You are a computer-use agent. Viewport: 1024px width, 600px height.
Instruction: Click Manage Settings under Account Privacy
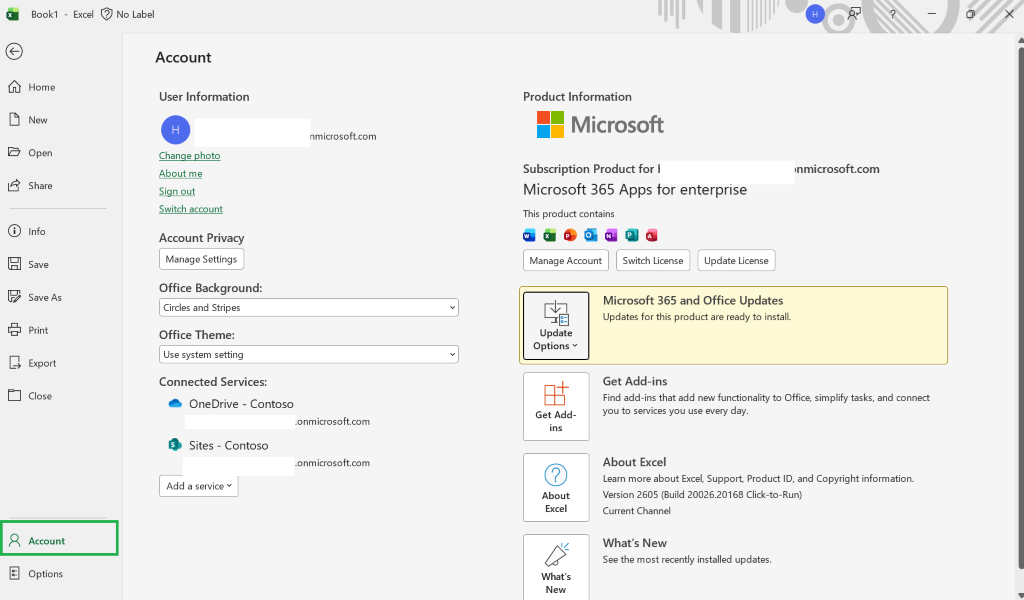201,259
